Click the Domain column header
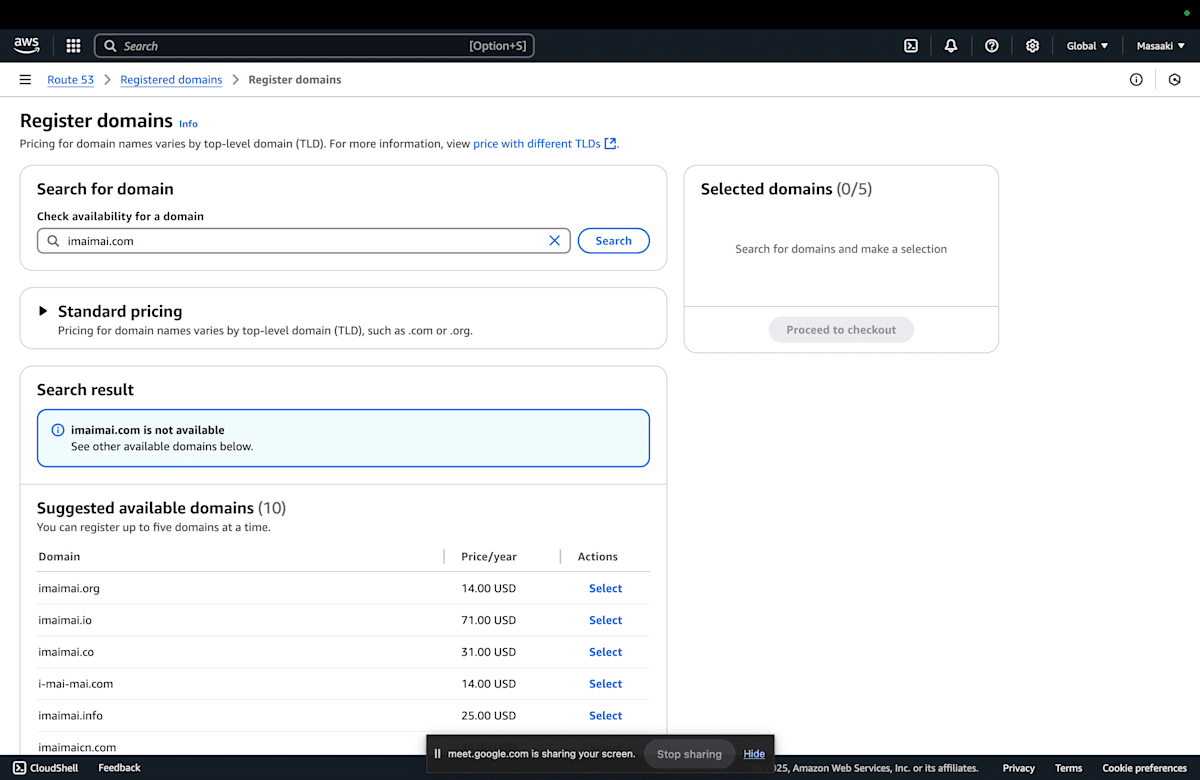This screenshot has width=1200, height=780. click(59, 557)
